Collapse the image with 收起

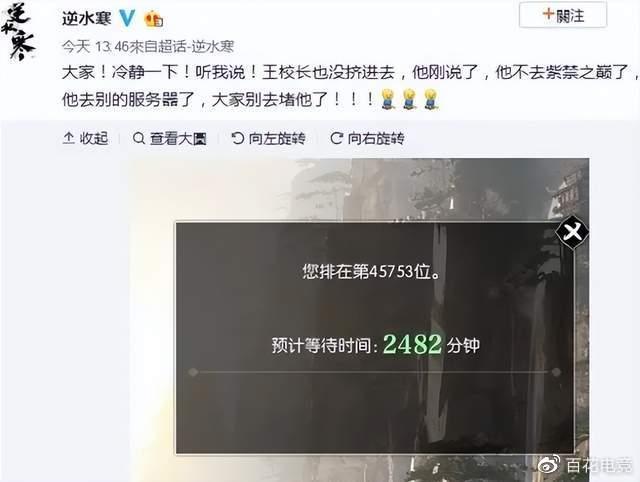pyautogui.click(x=86, y=138)
